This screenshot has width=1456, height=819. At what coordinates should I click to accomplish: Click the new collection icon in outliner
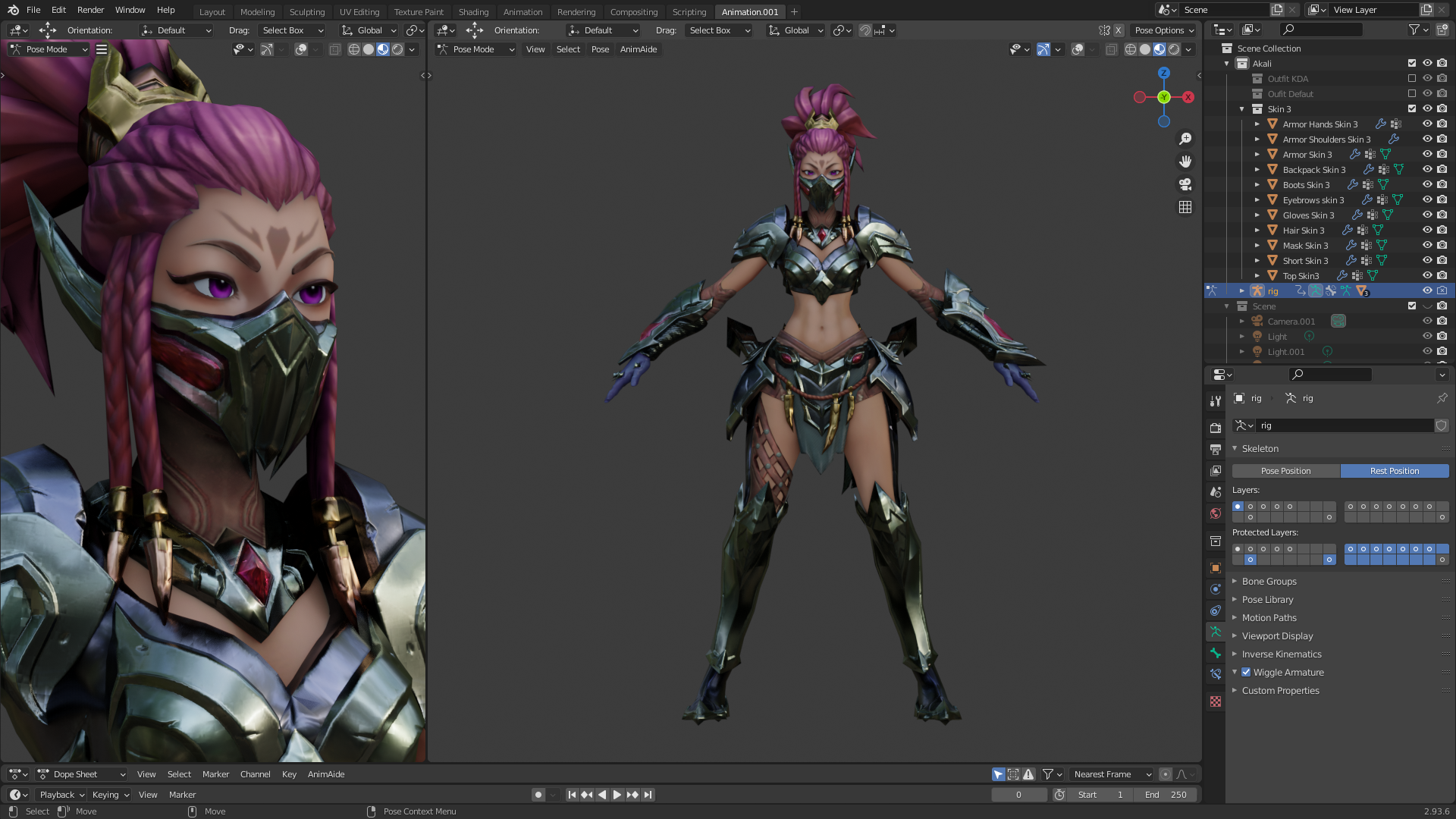click(x=1442, y=30)
